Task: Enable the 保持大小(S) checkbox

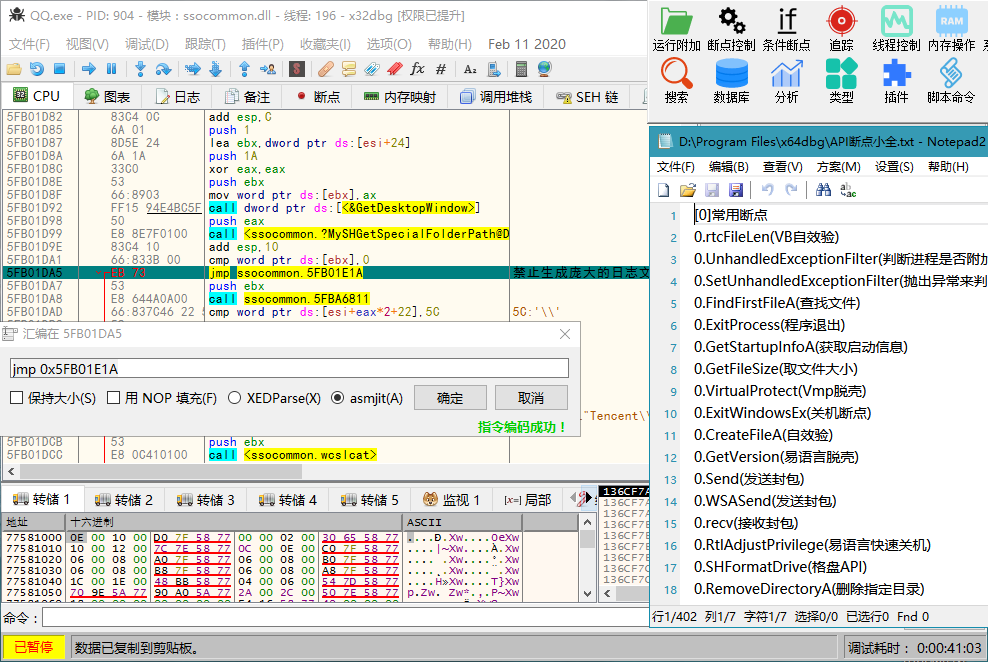Action: tap(17, 398)
